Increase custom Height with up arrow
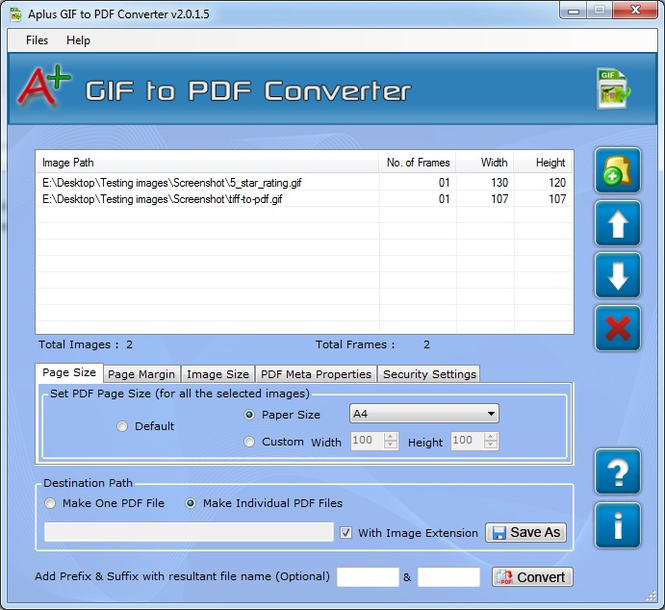Image resolution: width=665 pixels, height=610 pixels. 491,436
